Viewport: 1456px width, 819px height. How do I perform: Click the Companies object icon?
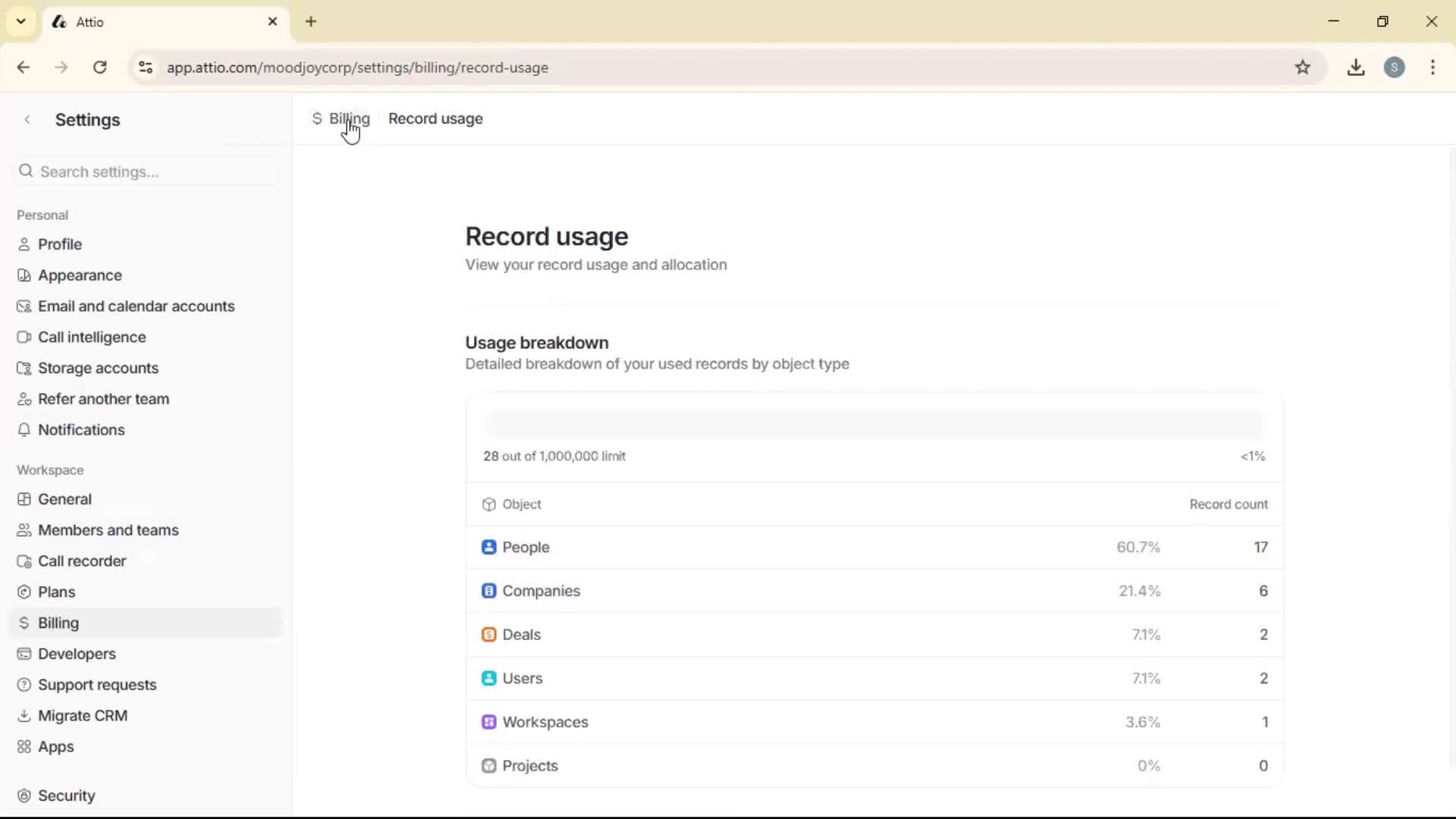click(489, 591)
